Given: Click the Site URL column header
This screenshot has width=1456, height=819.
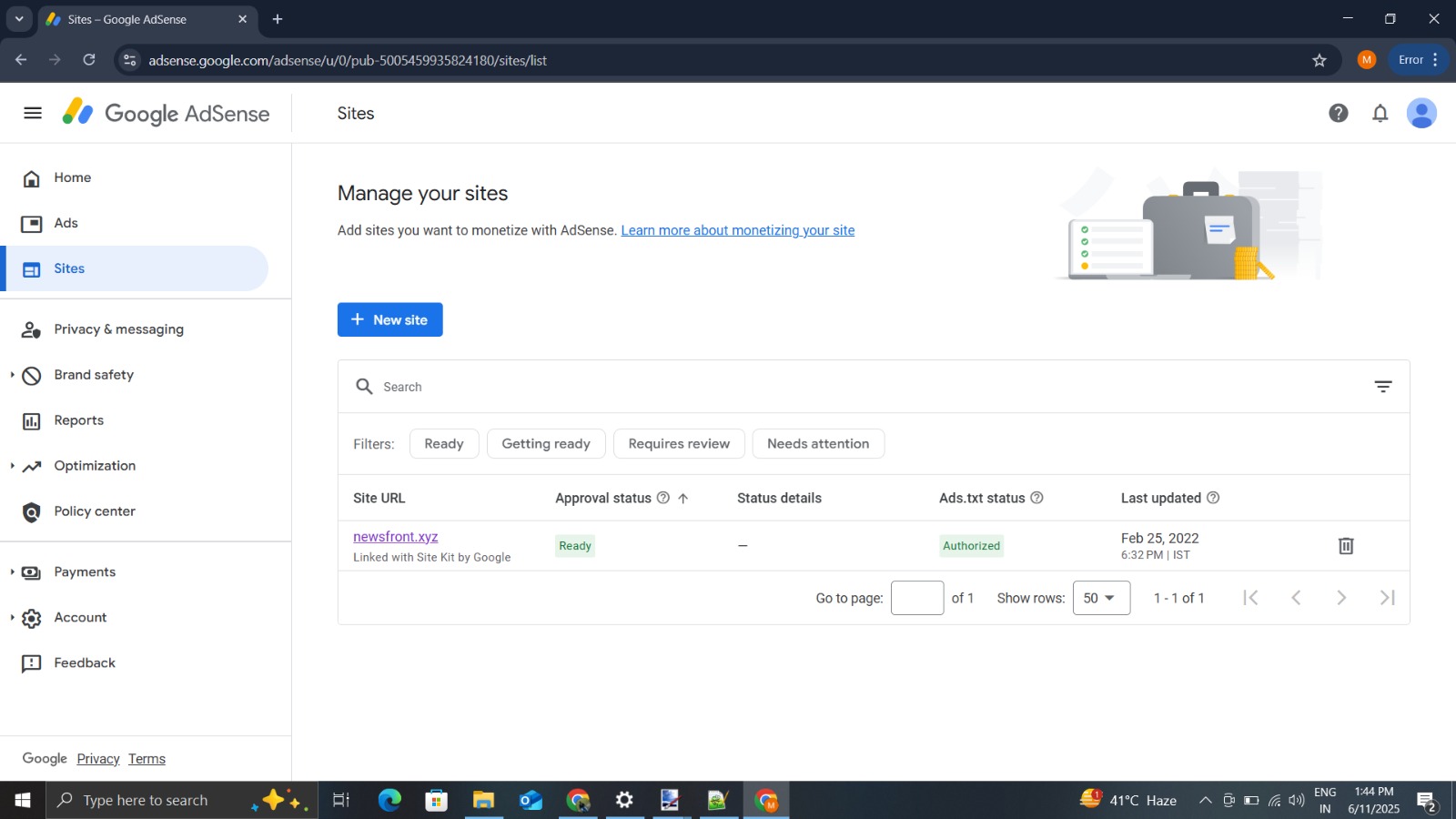Looking at the screenshot, I should click(x=379, y=498).
